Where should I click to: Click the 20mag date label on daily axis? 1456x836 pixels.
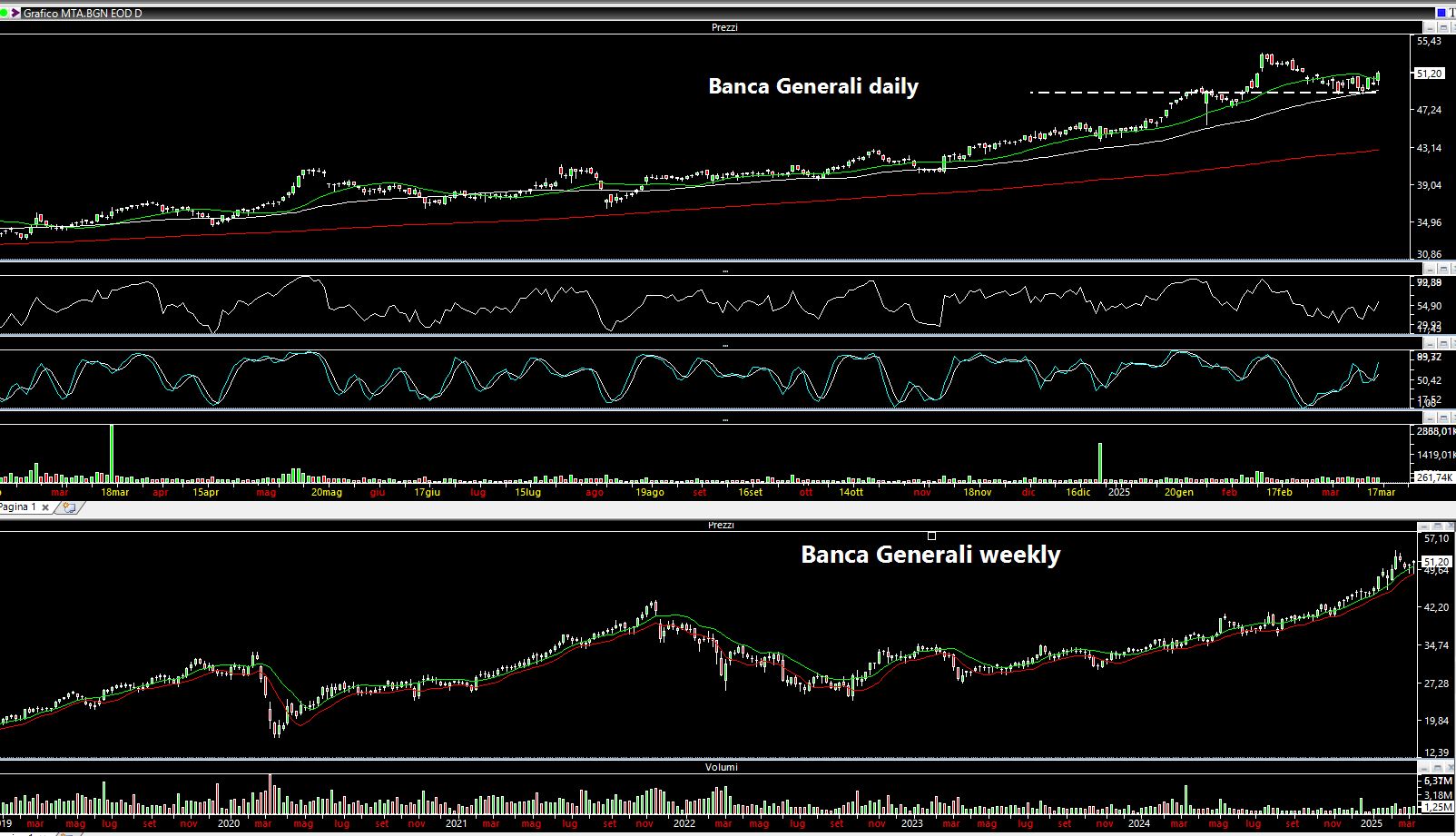(x=327, y=492)
